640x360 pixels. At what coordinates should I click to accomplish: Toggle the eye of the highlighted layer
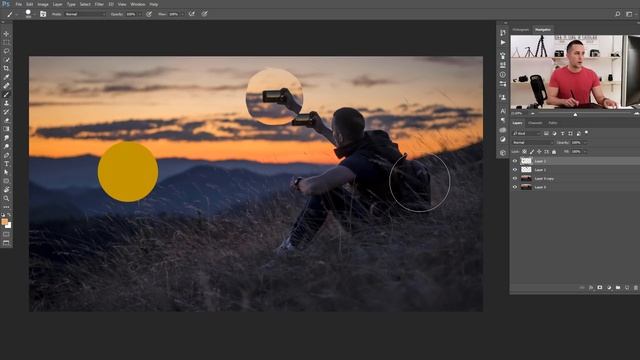click(515, 161)
